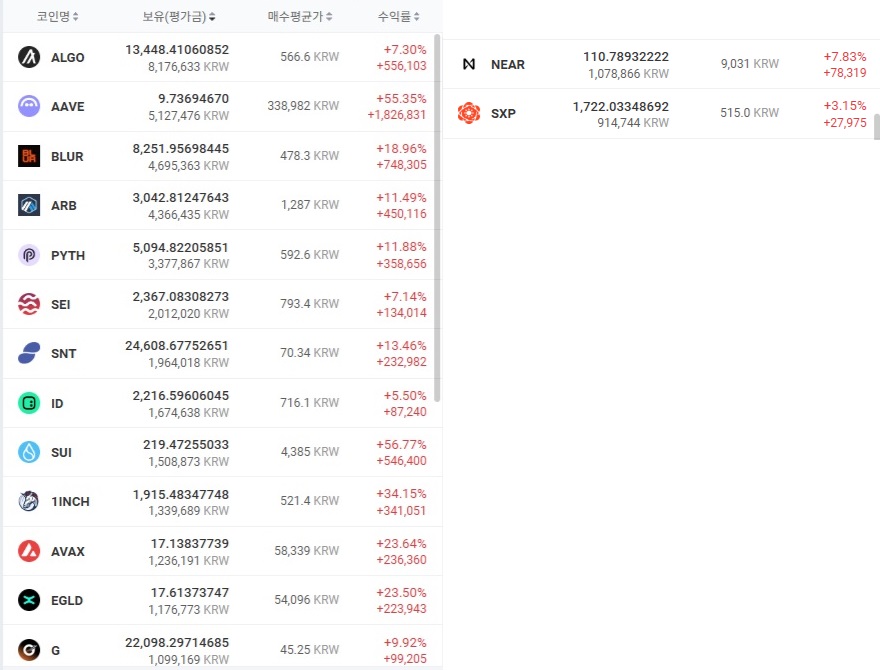Click the left holdings list scrollbar

[437, 218]
